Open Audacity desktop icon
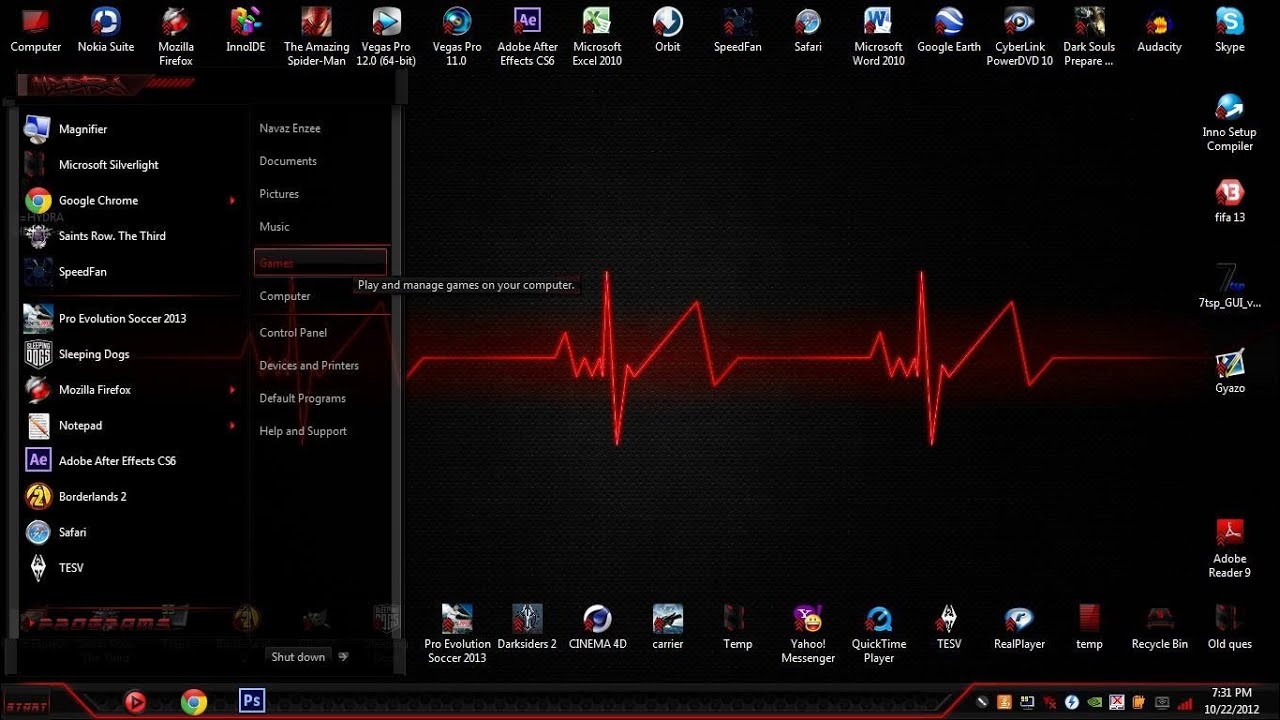The image size is (1280, 720). [x=1159, y=30]
